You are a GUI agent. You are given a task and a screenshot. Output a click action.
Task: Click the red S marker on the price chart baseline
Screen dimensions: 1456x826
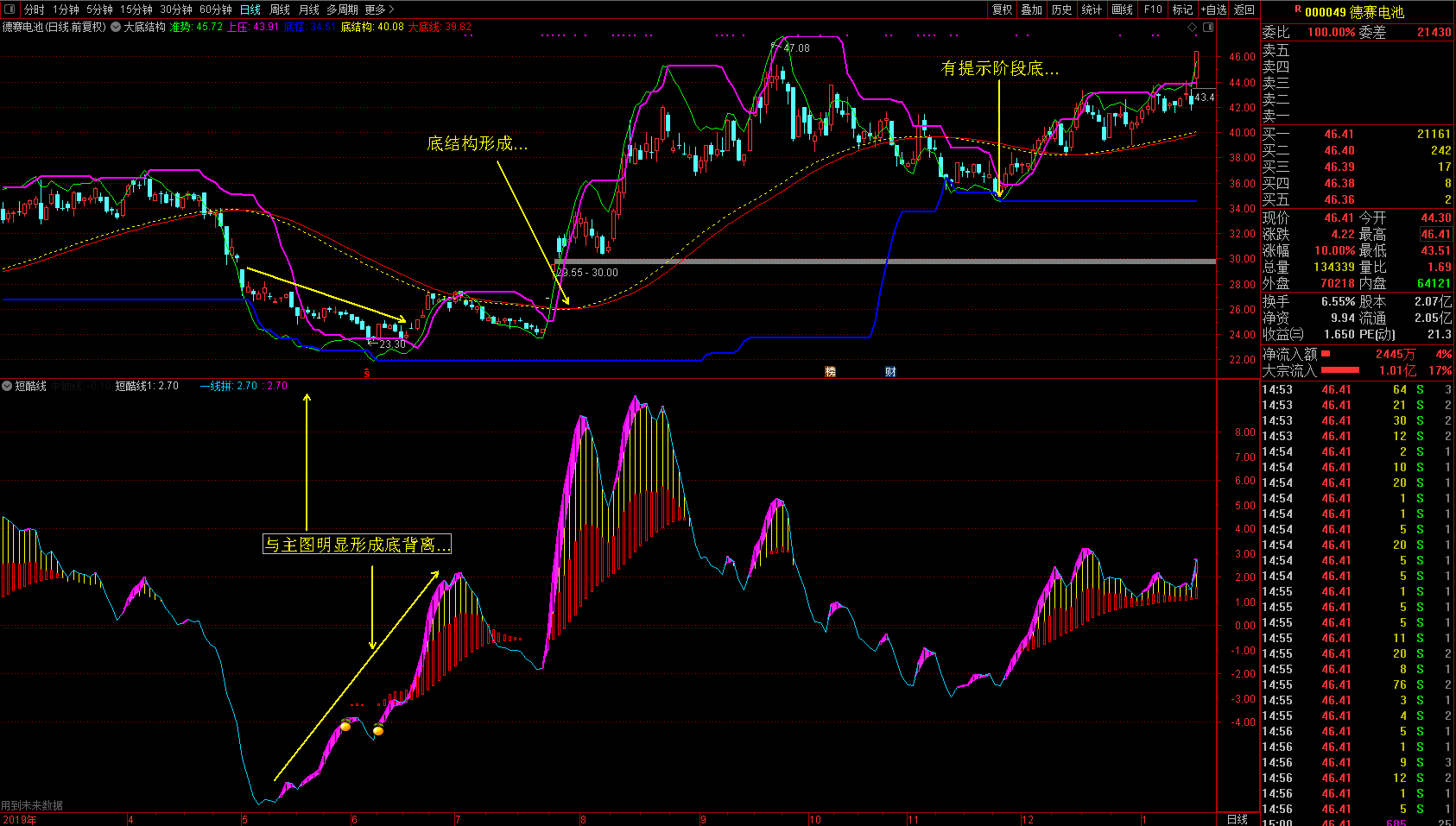click(x=367, y=373)
